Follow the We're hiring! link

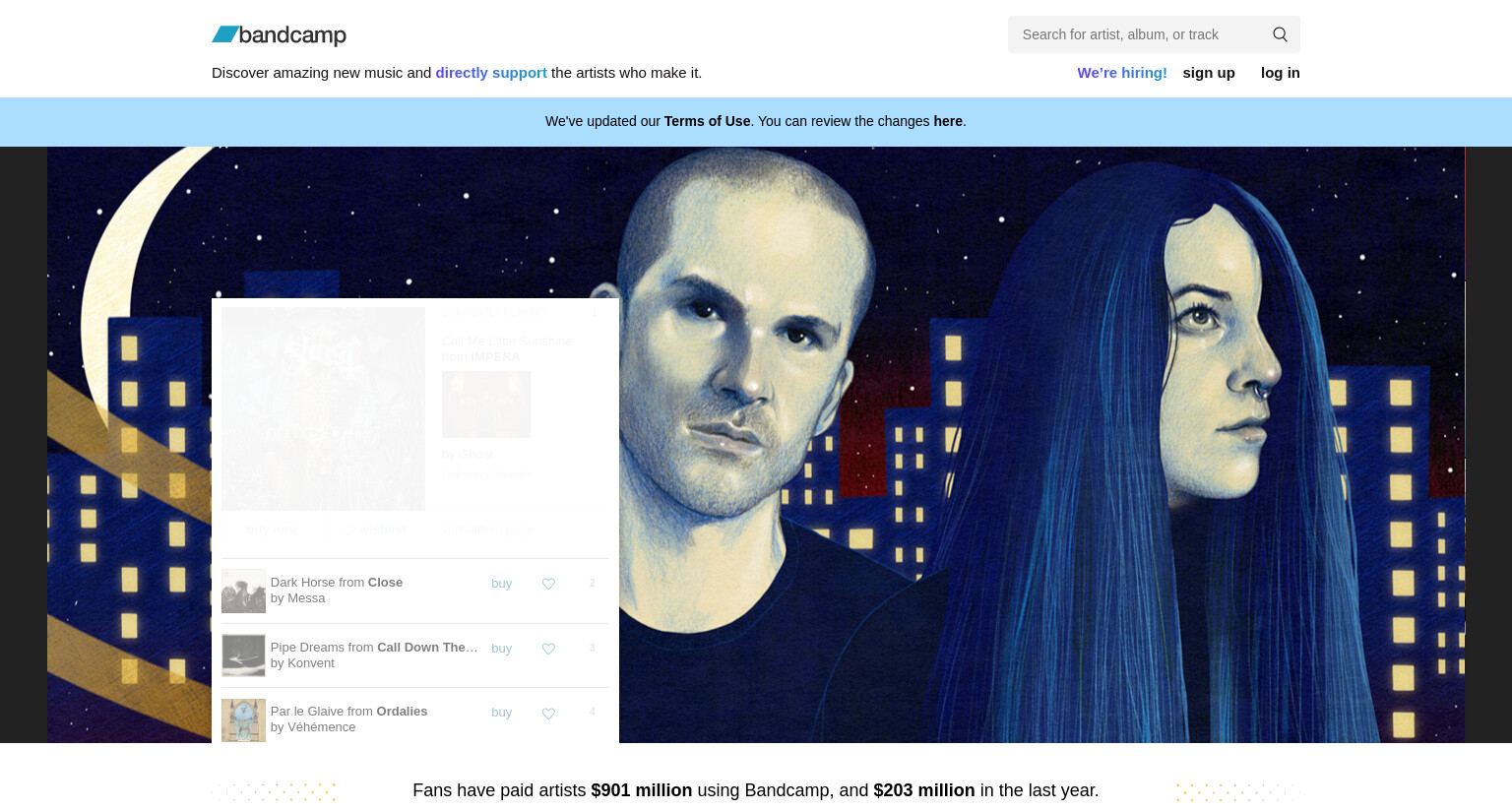pos(1121,73)
